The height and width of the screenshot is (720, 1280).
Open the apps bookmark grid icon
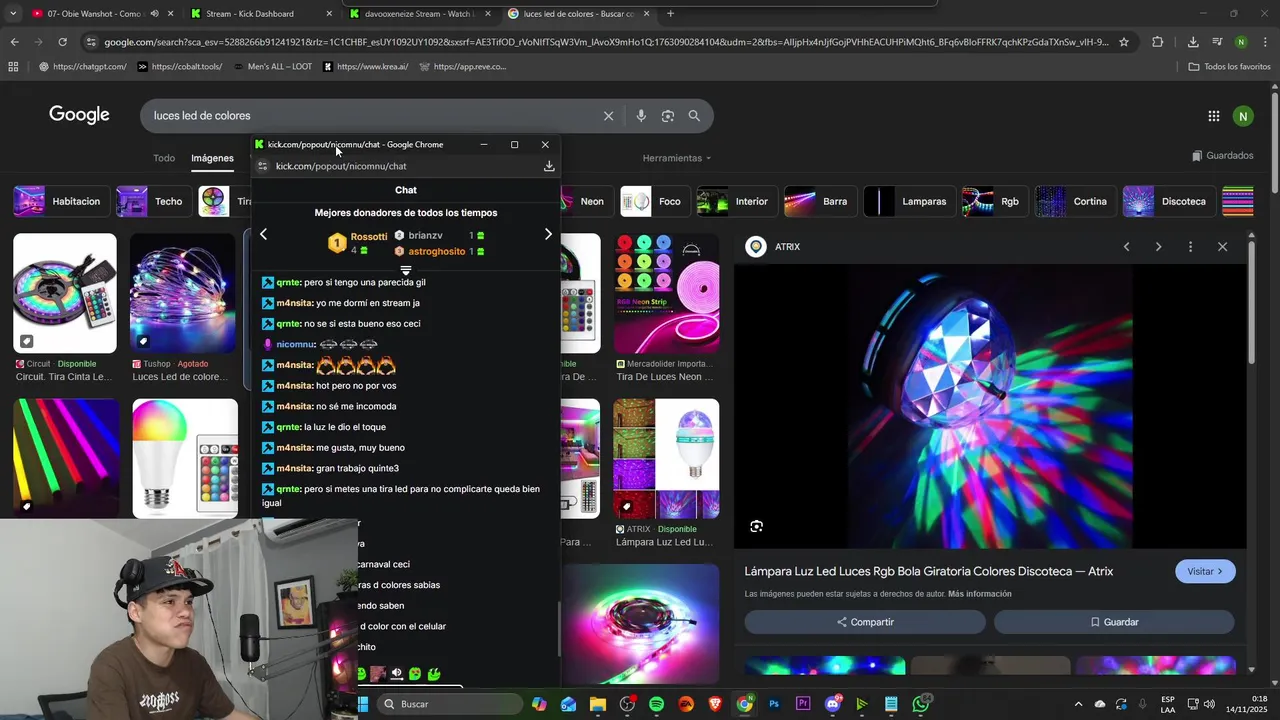(x=13, y=67)
